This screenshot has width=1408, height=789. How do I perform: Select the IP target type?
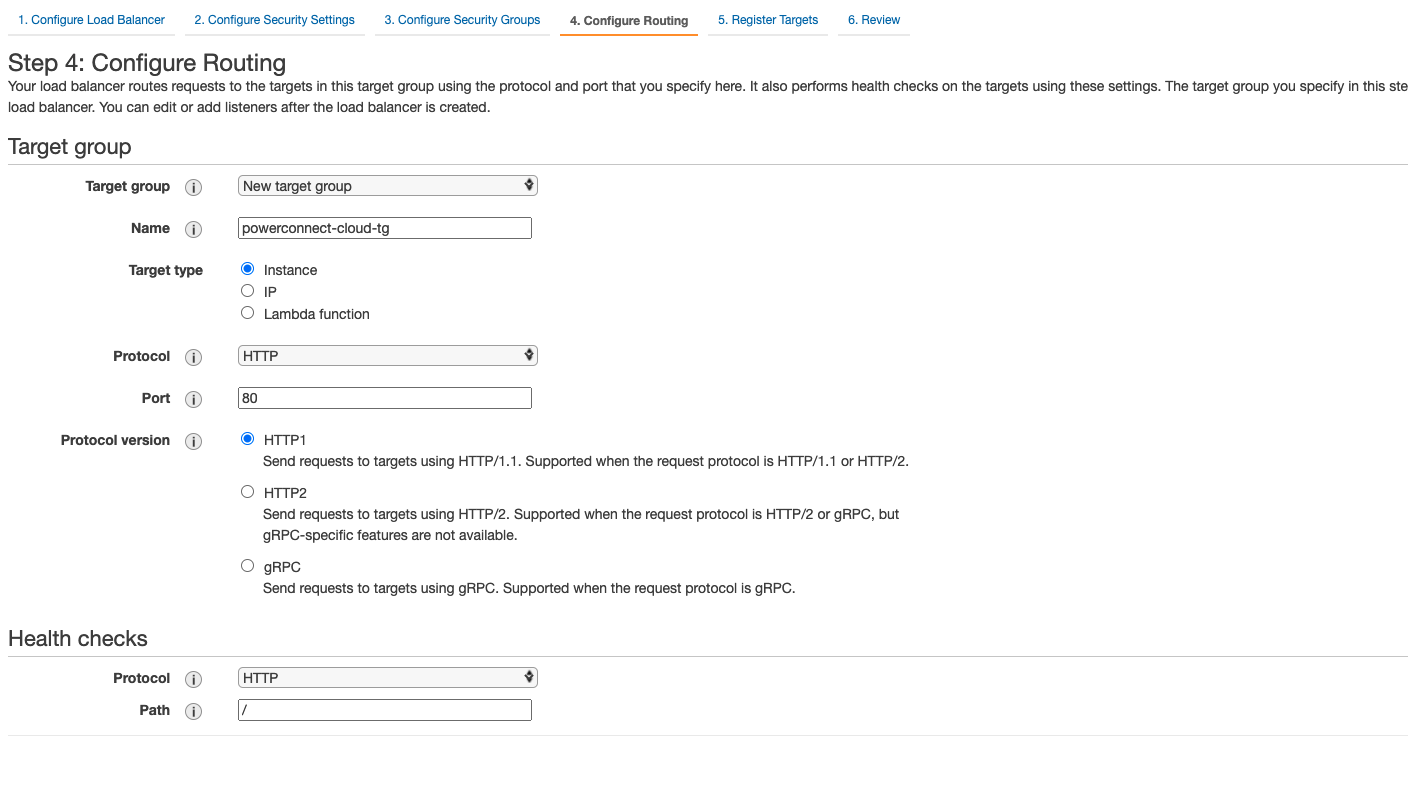248,291
